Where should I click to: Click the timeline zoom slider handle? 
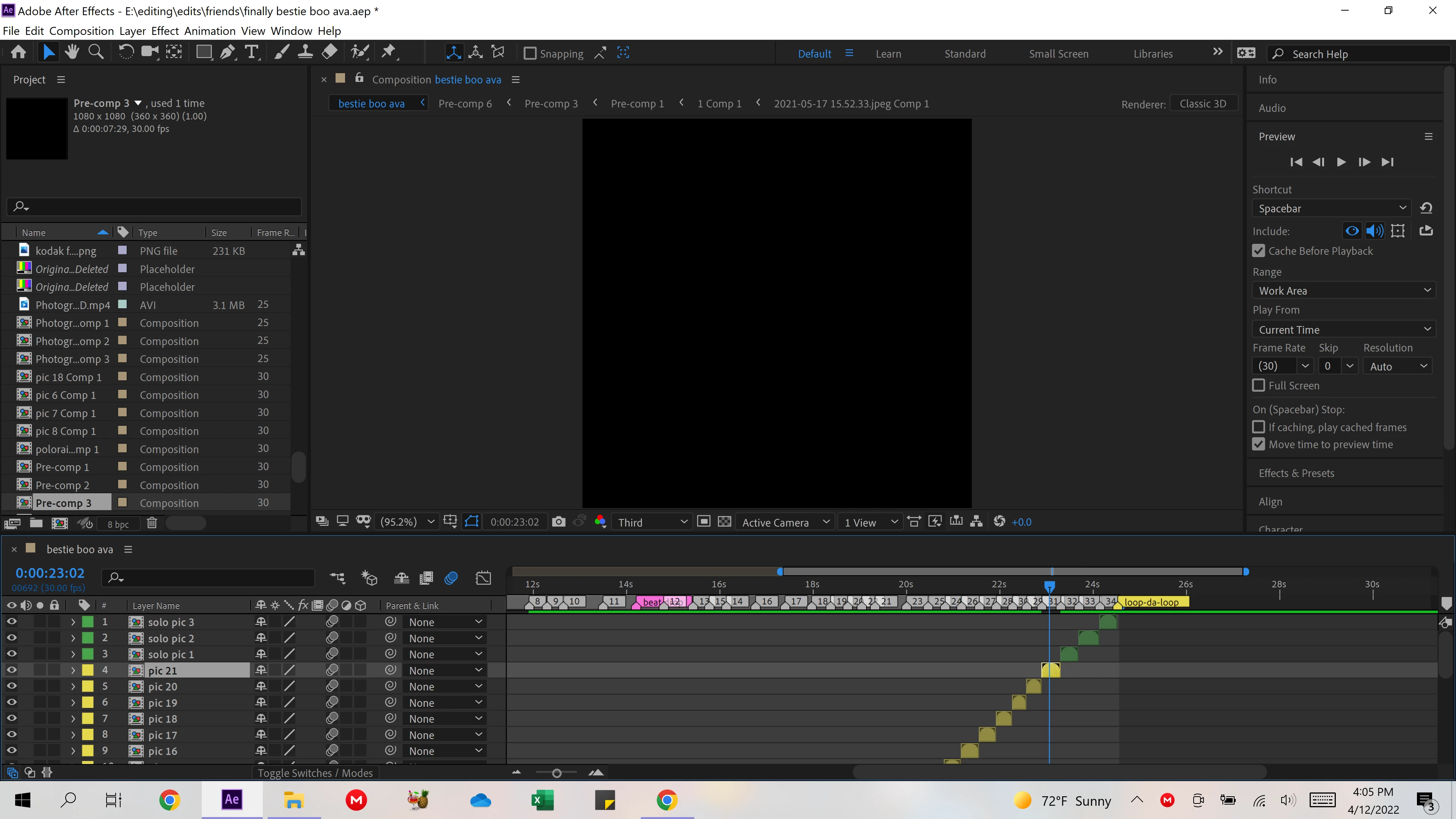click(556, 773)
